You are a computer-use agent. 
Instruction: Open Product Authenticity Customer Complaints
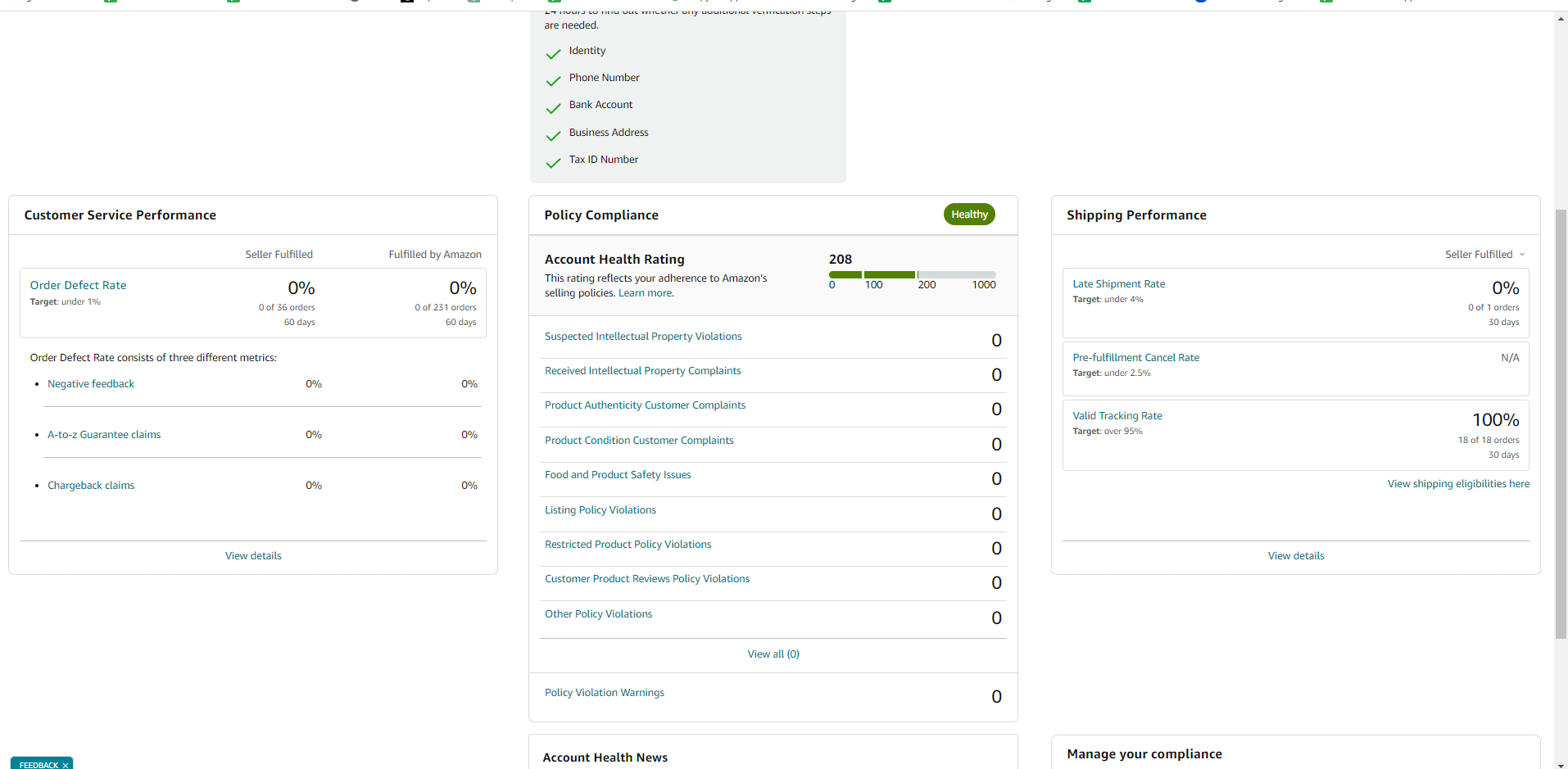pos(646,405)
